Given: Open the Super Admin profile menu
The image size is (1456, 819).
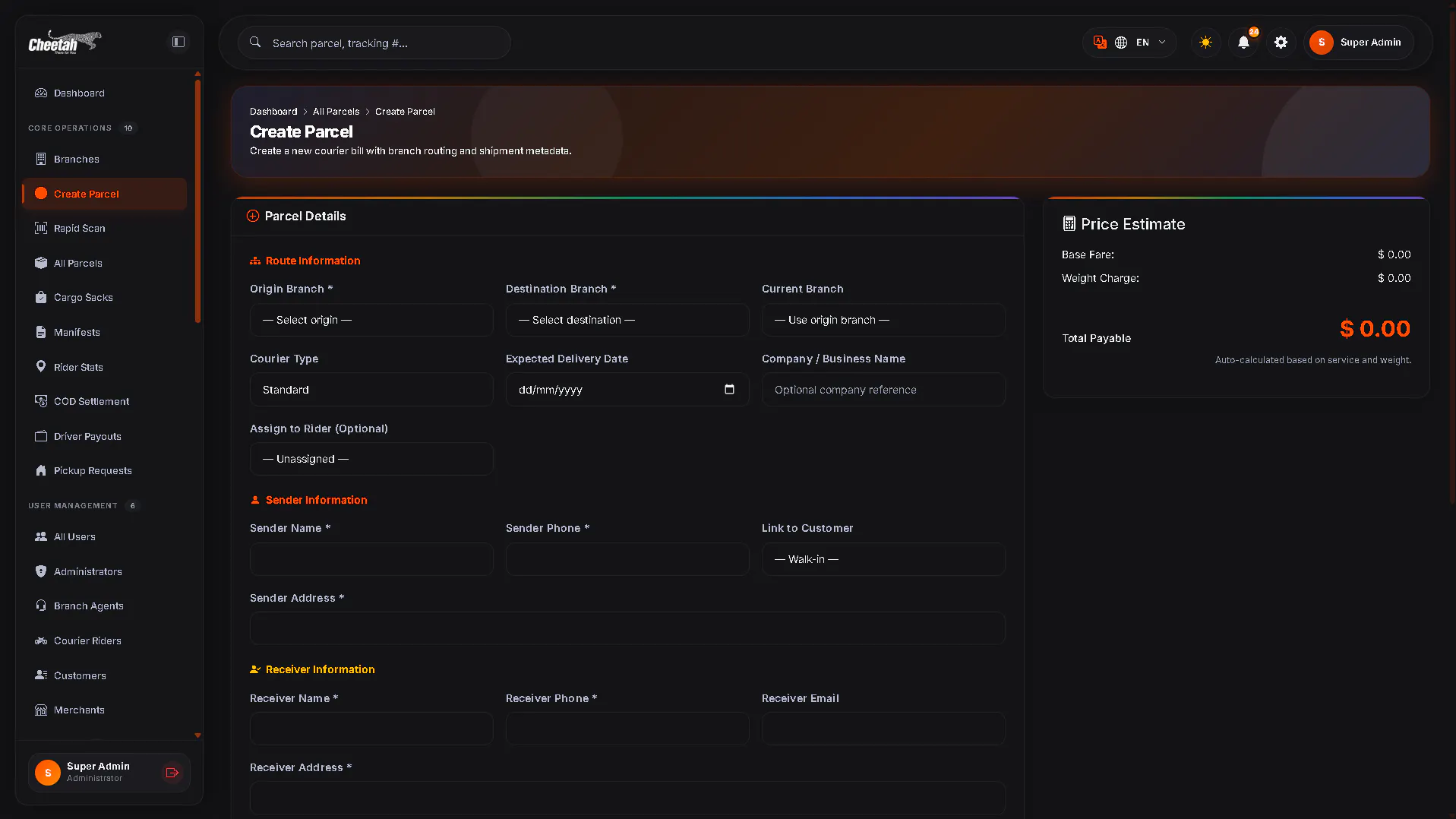Looking at the screenshot, I should tap(1359, 43).
